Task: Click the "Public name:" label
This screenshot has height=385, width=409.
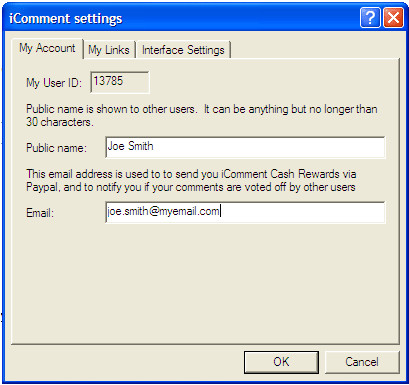Action: click(x=56, y=148)
